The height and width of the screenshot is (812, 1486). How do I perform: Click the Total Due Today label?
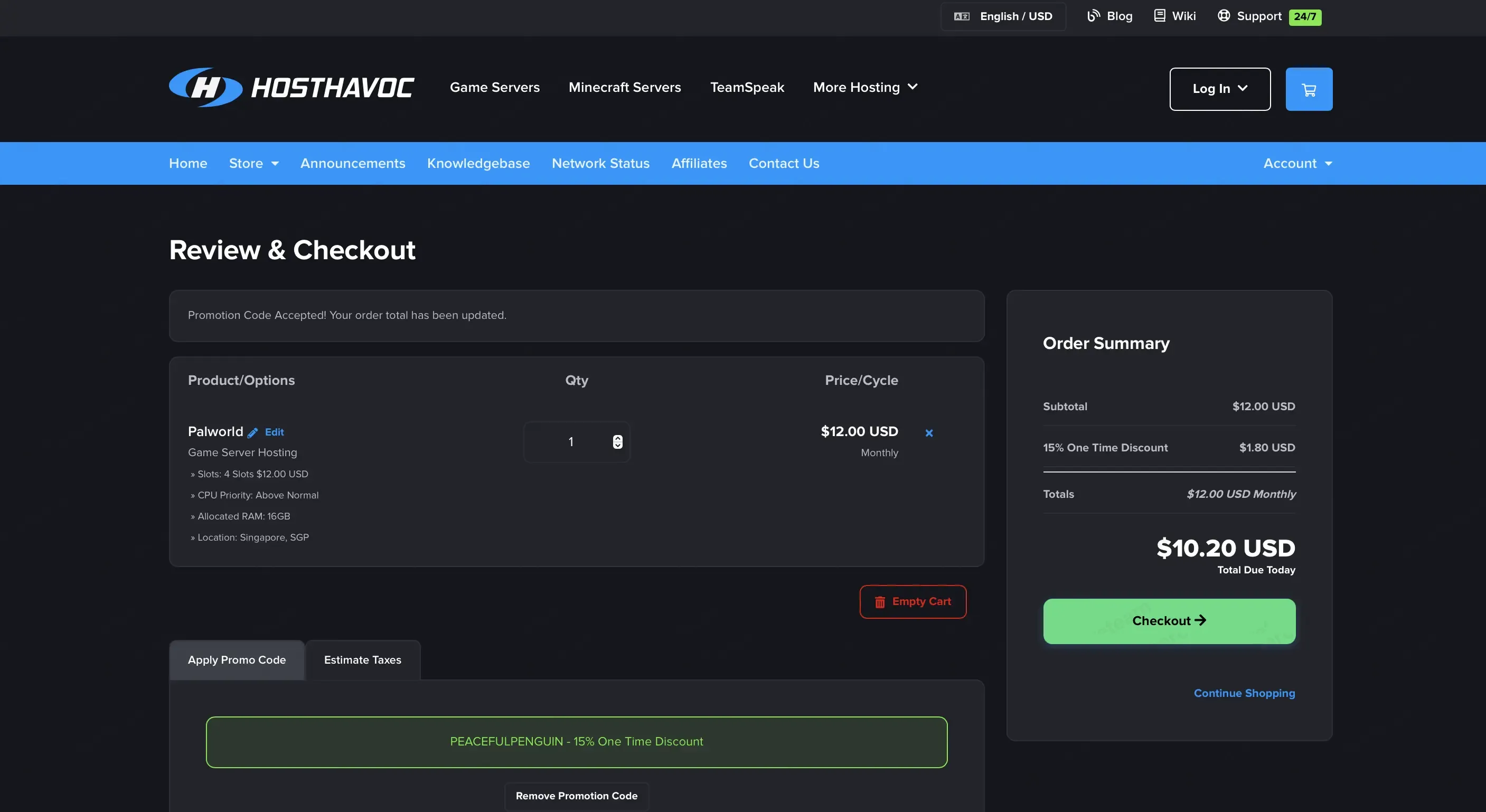point(1256,570)
